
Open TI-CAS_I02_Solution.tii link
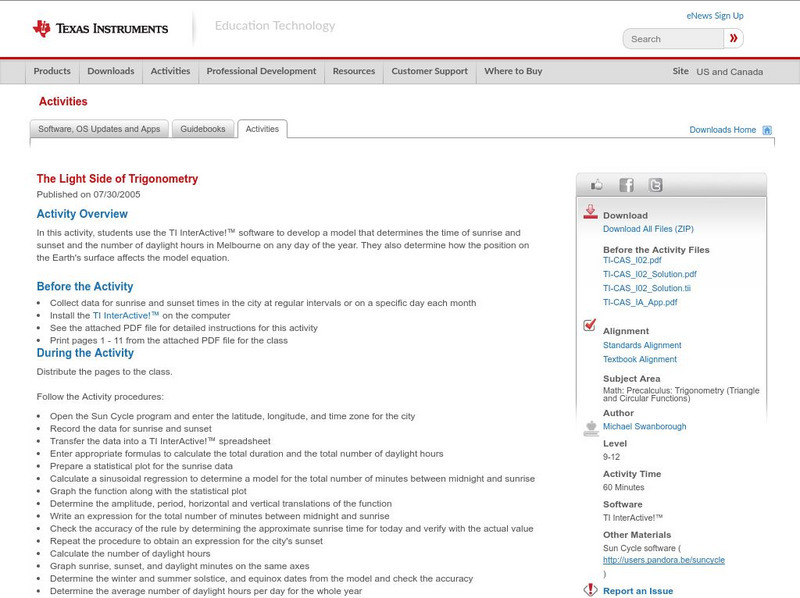point(647,288)
